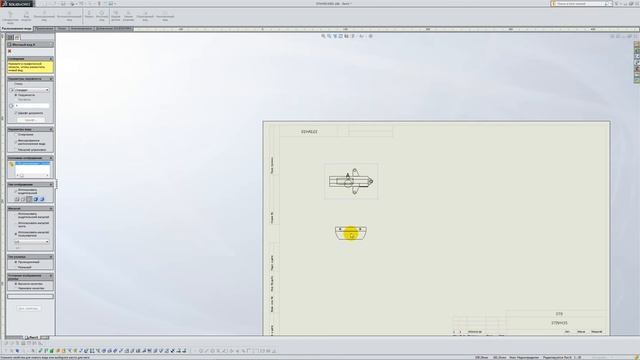Select the Model View tool
This screenshot has width=640, height=360.
coord(26,16)
